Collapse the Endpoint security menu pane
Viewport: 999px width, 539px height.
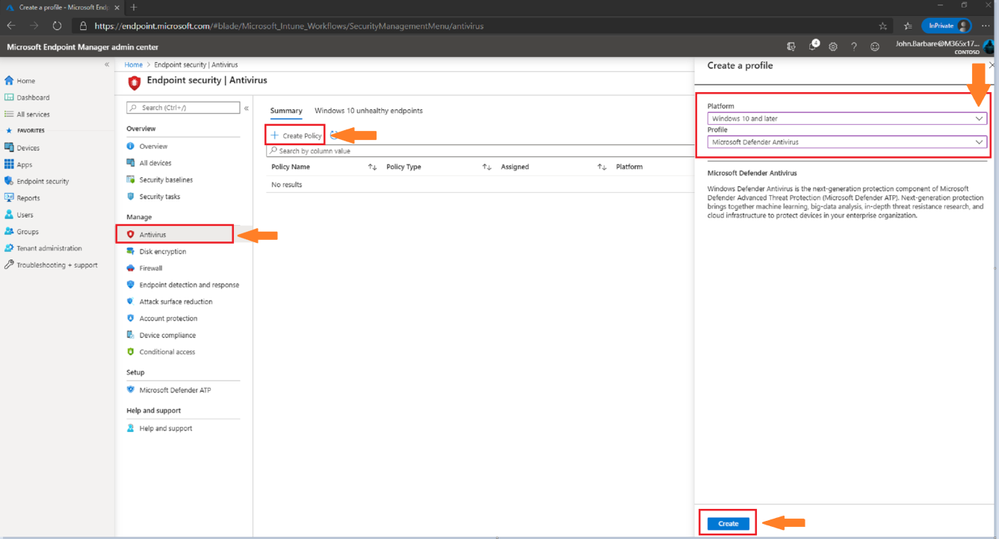tap(247, 108)
